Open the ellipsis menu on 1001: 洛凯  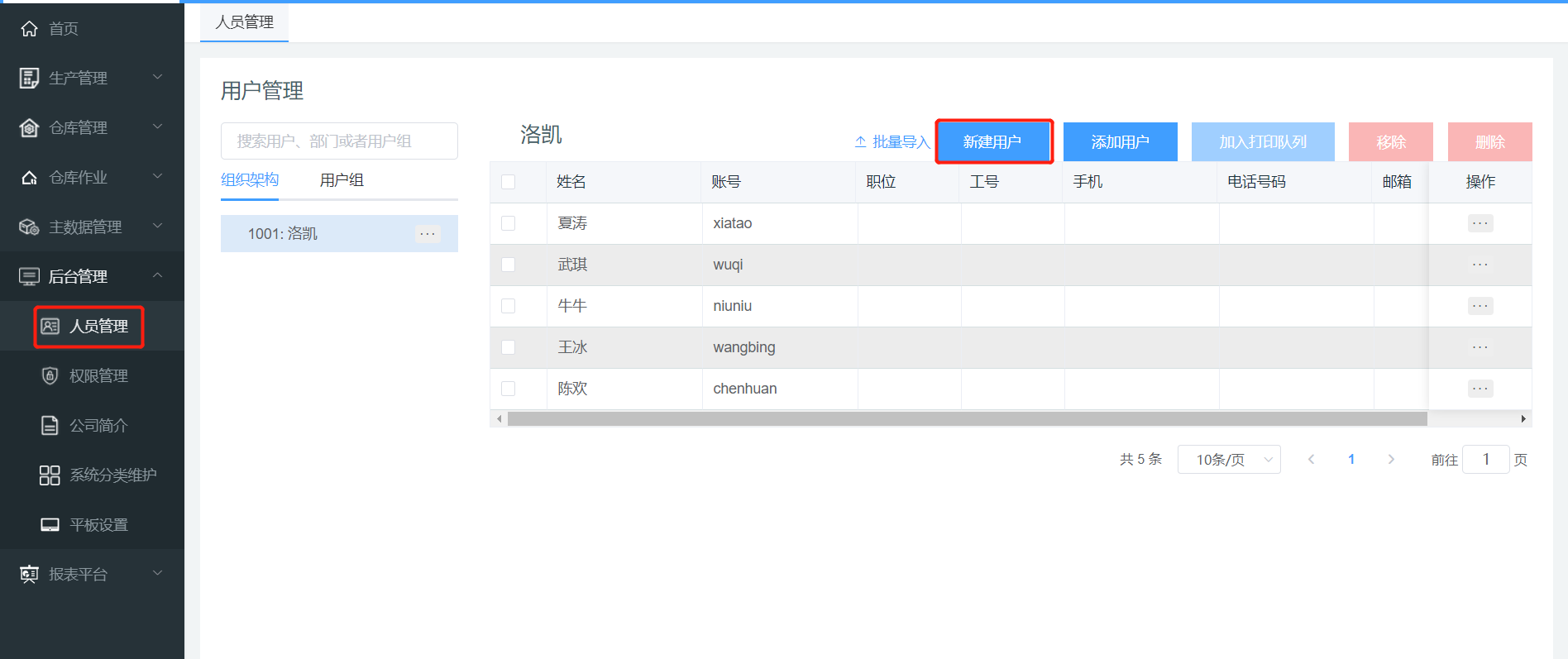(428, 234)
